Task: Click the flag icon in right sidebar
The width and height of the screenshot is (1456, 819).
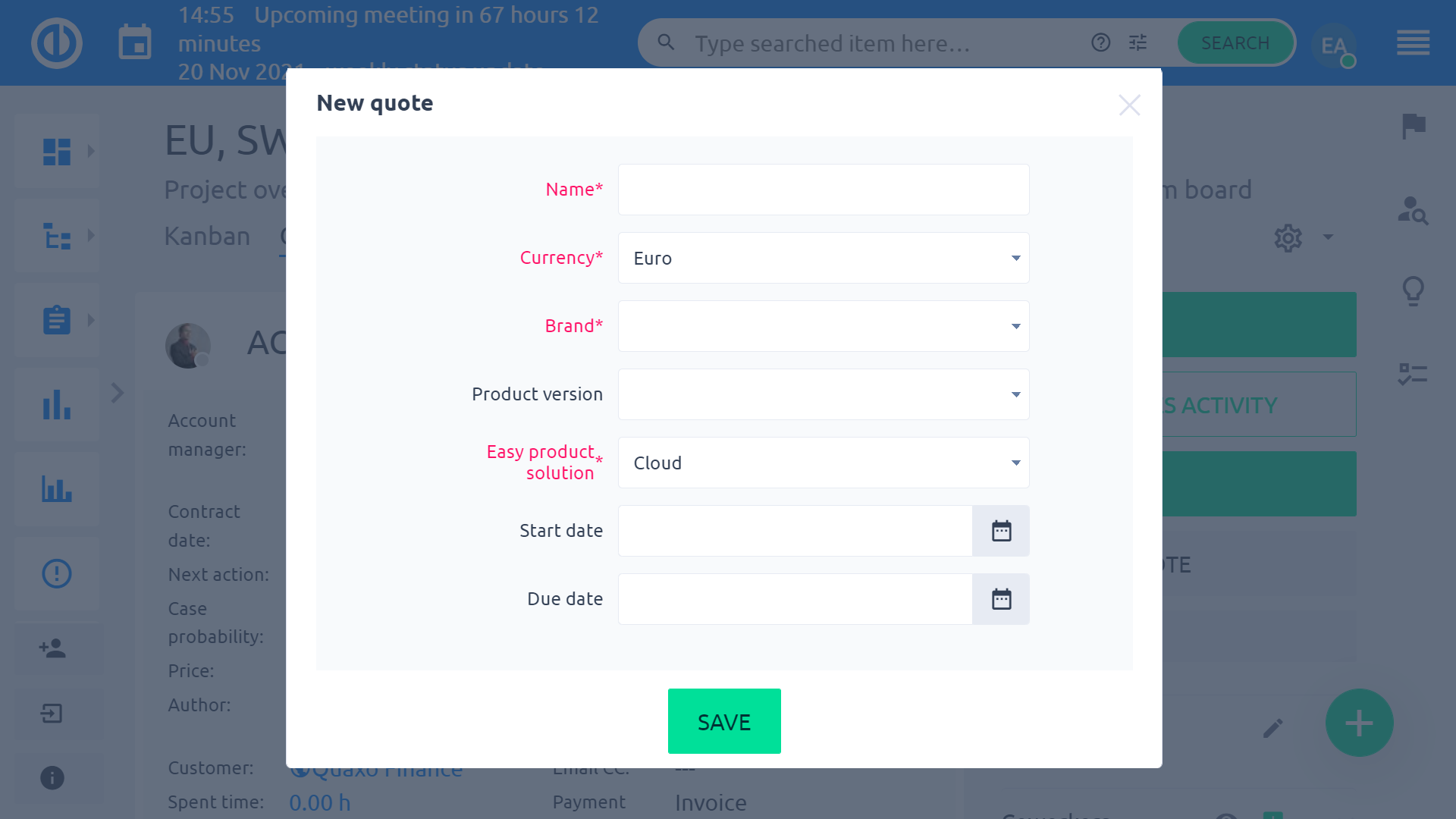Action: coord(1414,126)
